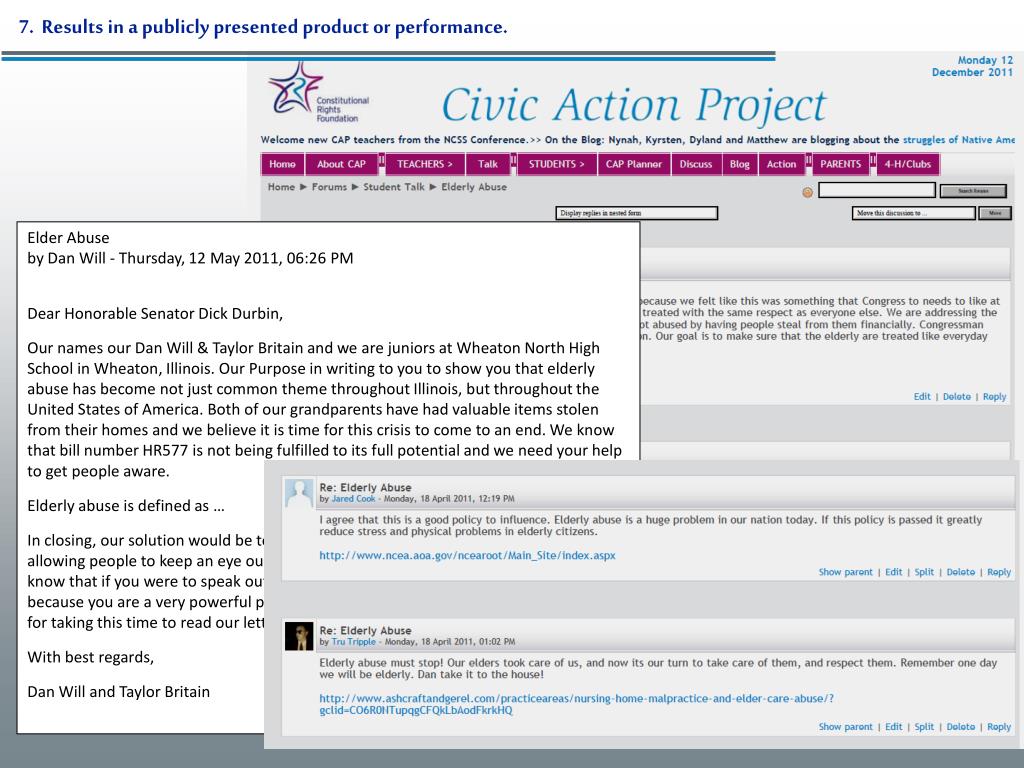The image size is (1024, 768).
Task: Show parent of Jared Cook's reply
Action: [x=845, y=572]
